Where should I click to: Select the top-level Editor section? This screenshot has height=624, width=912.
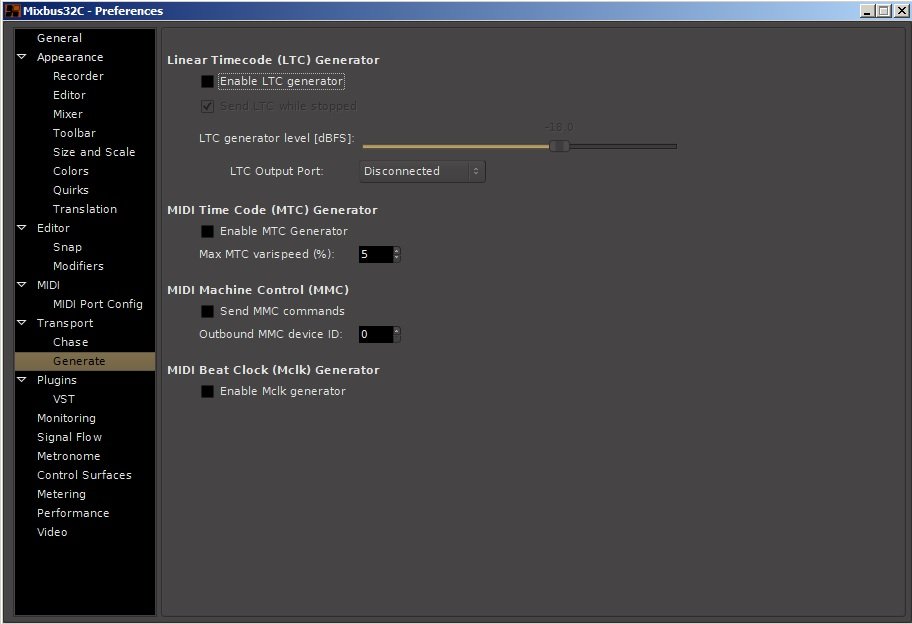click(x=54, y=228)
